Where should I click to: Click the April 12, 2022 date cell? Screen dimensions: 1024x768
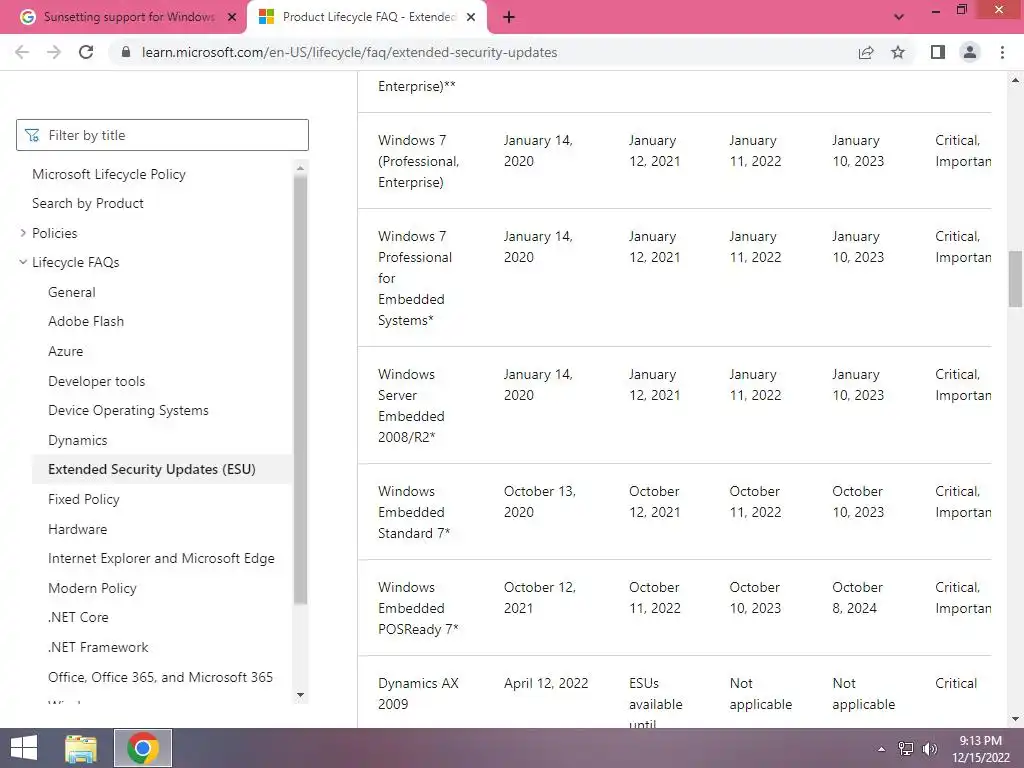click(546, 683)
